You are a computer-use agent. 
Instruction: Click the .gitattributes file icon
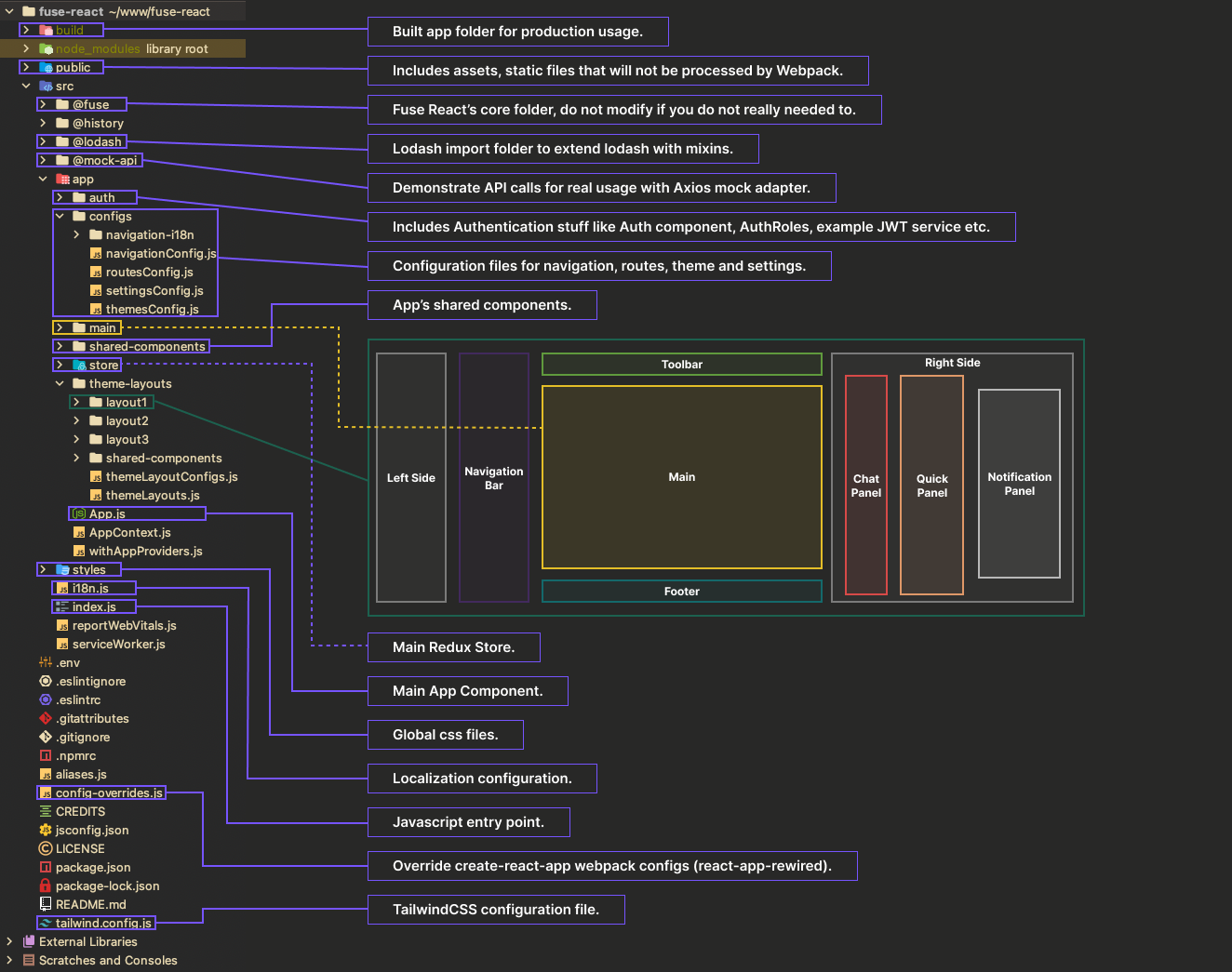pos(46,719)
